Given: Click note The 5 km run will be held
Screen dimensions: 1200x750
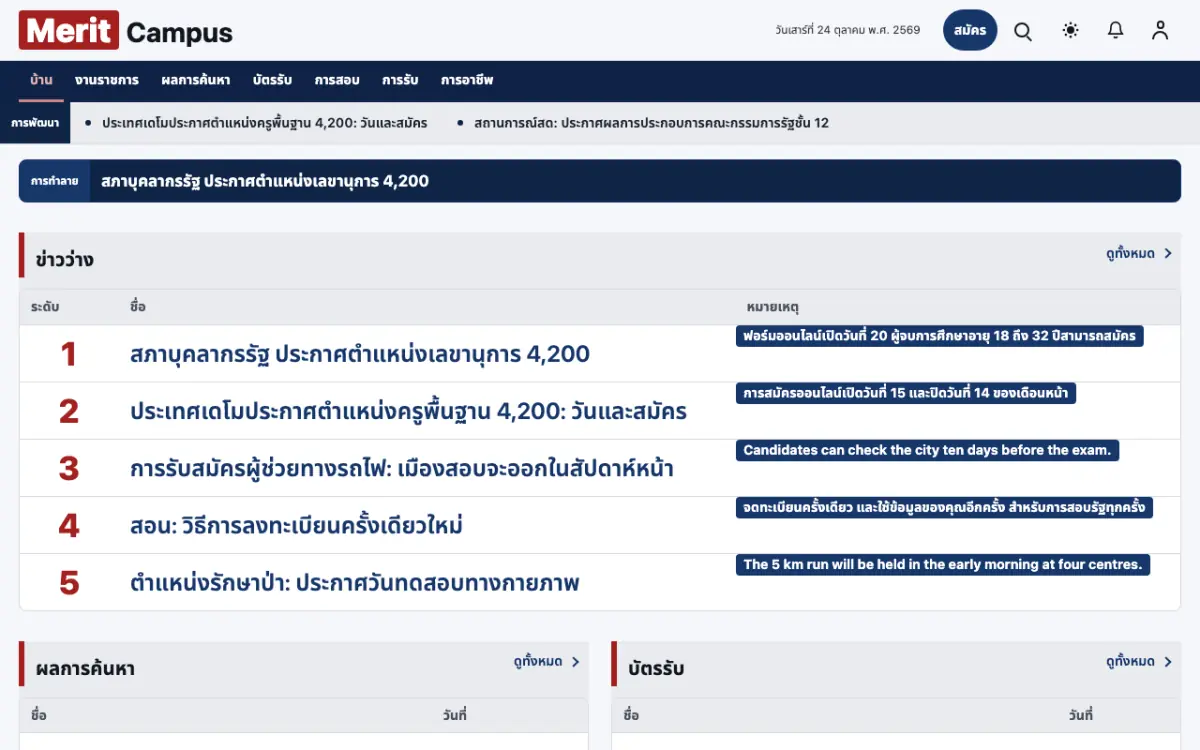Looking at the screenshot, I should tap(943, 564).
